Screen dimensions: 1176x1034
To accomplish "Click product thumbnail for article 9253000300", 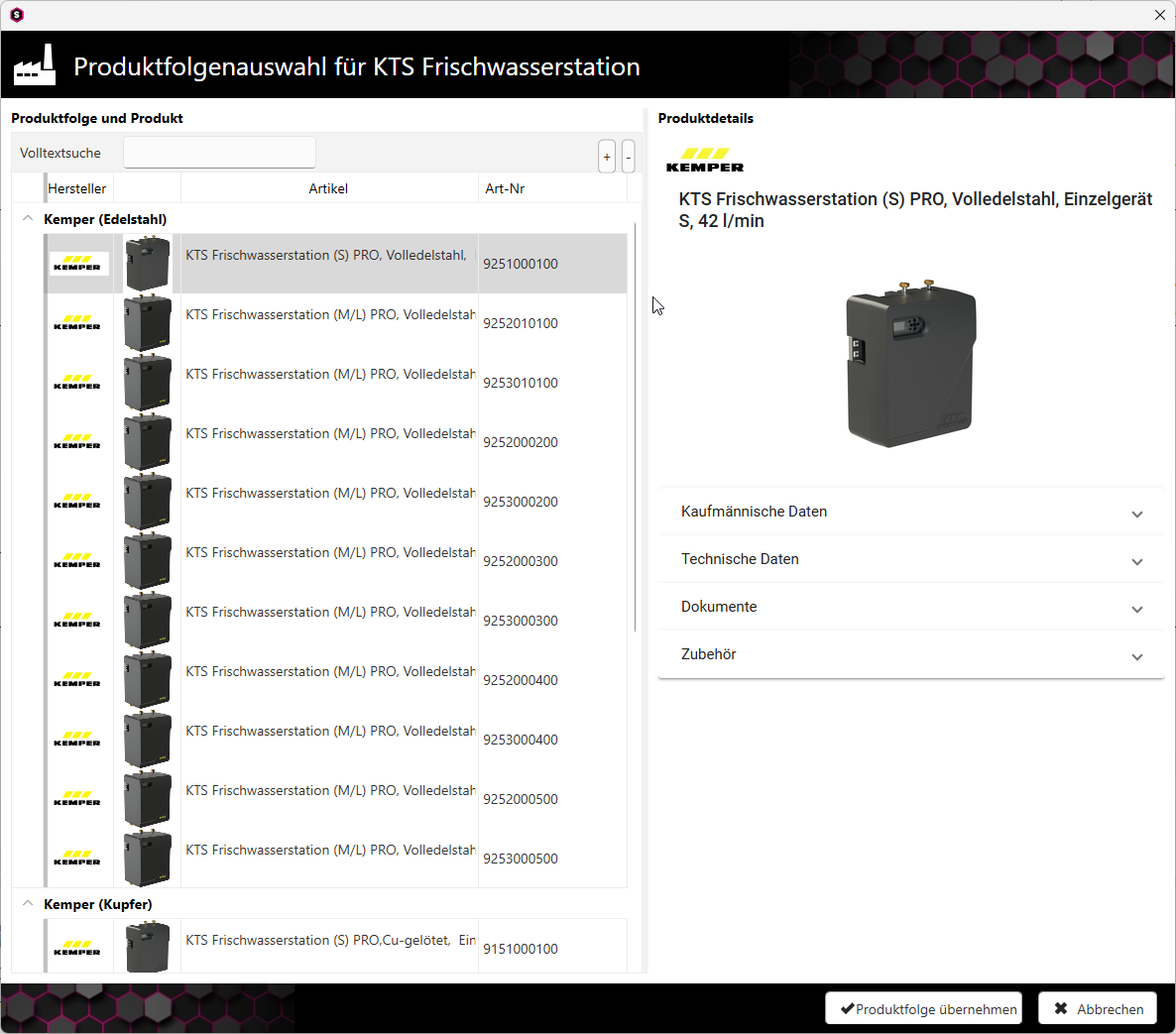I will (148, 620).
